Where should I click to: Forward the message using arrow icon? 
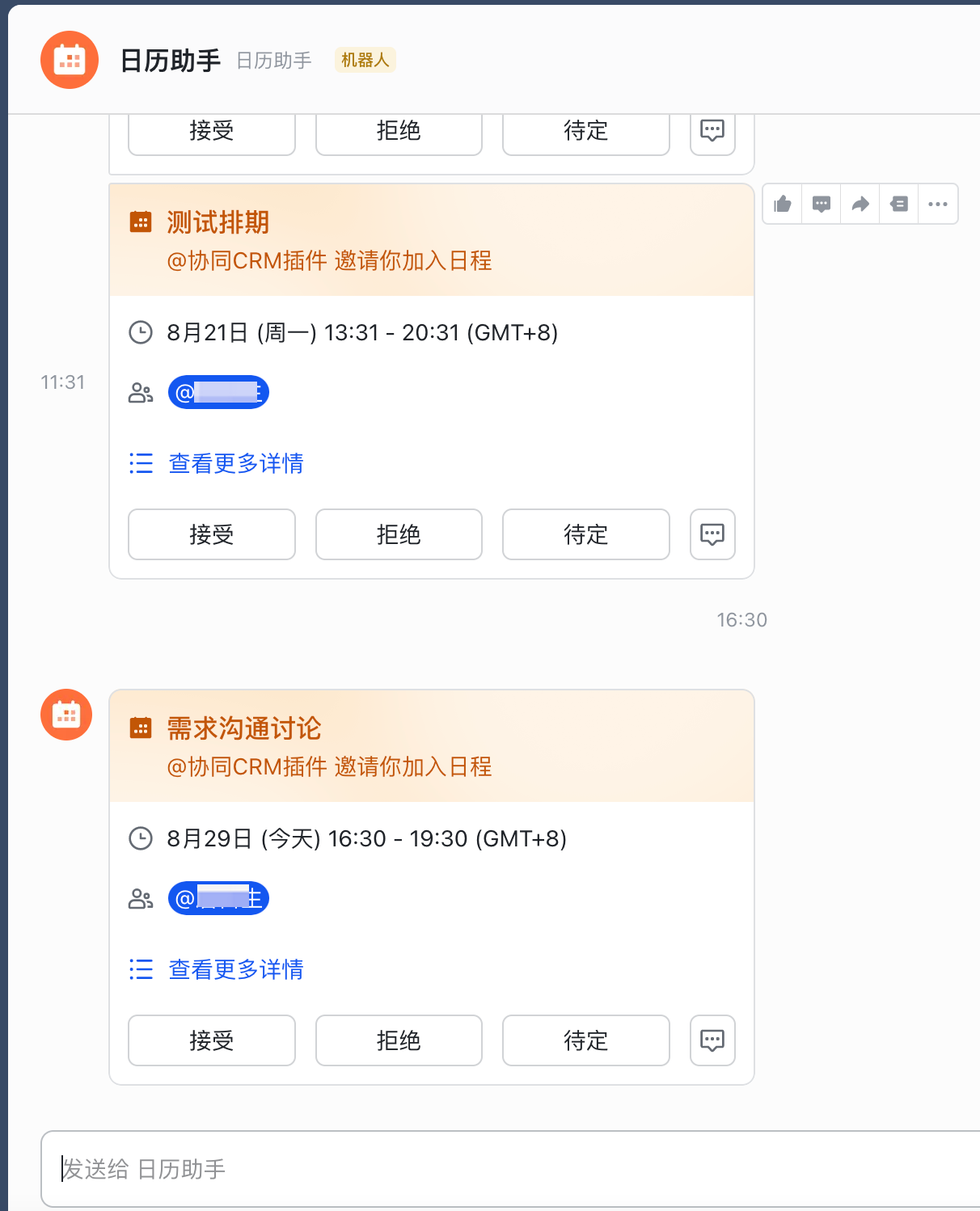[x=860, y=204]
